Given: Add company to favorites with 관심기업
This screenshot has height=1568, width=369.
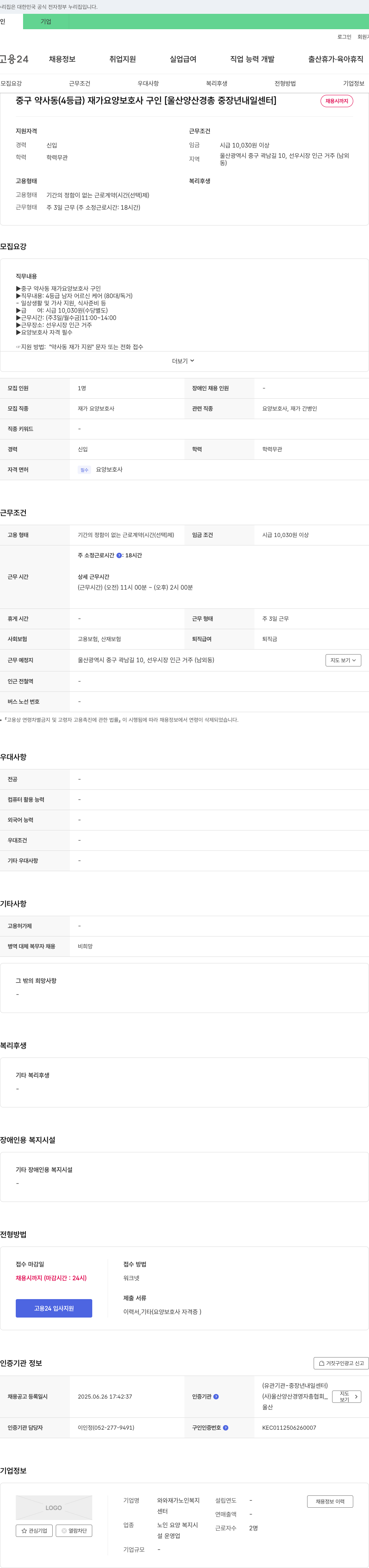Looking at the screenshot, I should (34, 1530).
